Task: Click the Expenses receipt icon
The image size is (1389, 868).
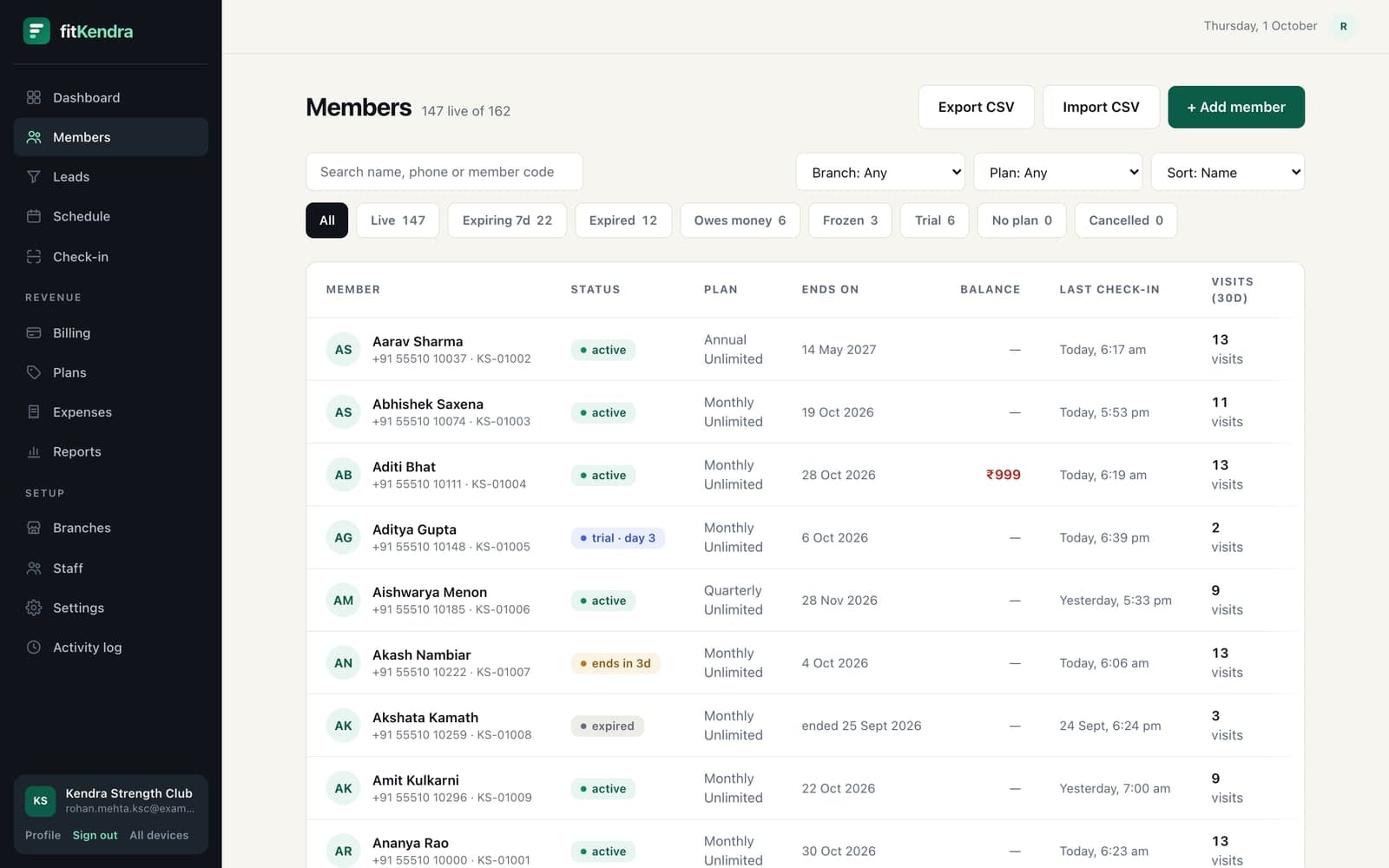Action: click(x=34, y=411)
